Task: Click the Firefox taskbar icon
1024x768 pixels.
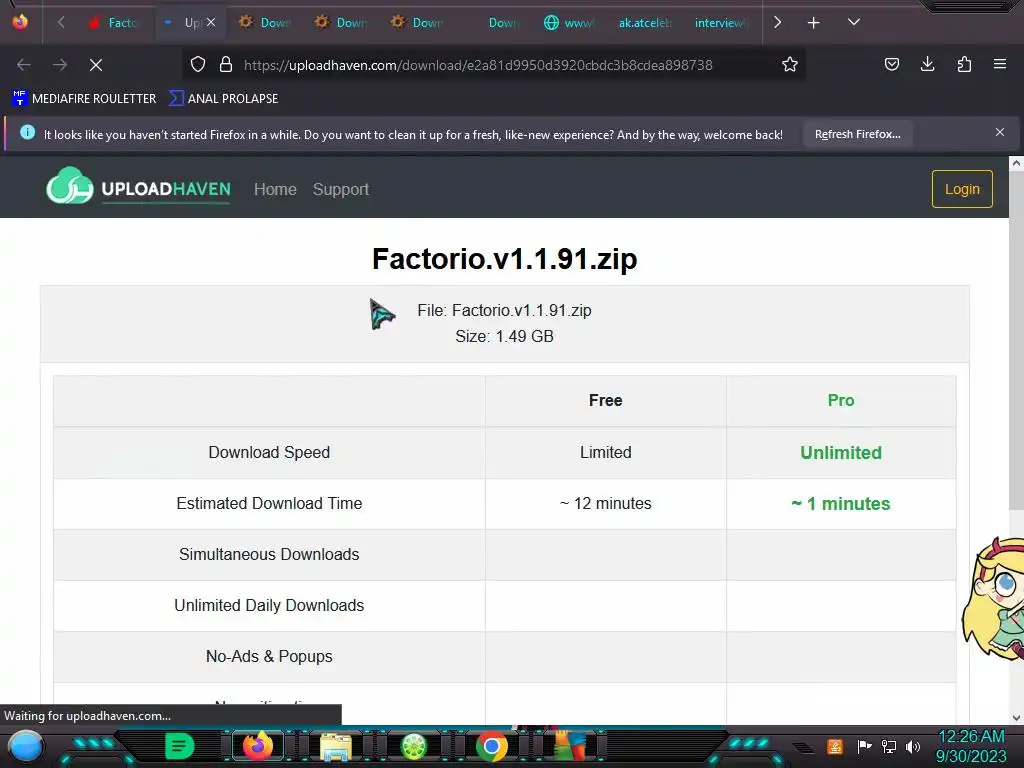Action: point(257,746)
